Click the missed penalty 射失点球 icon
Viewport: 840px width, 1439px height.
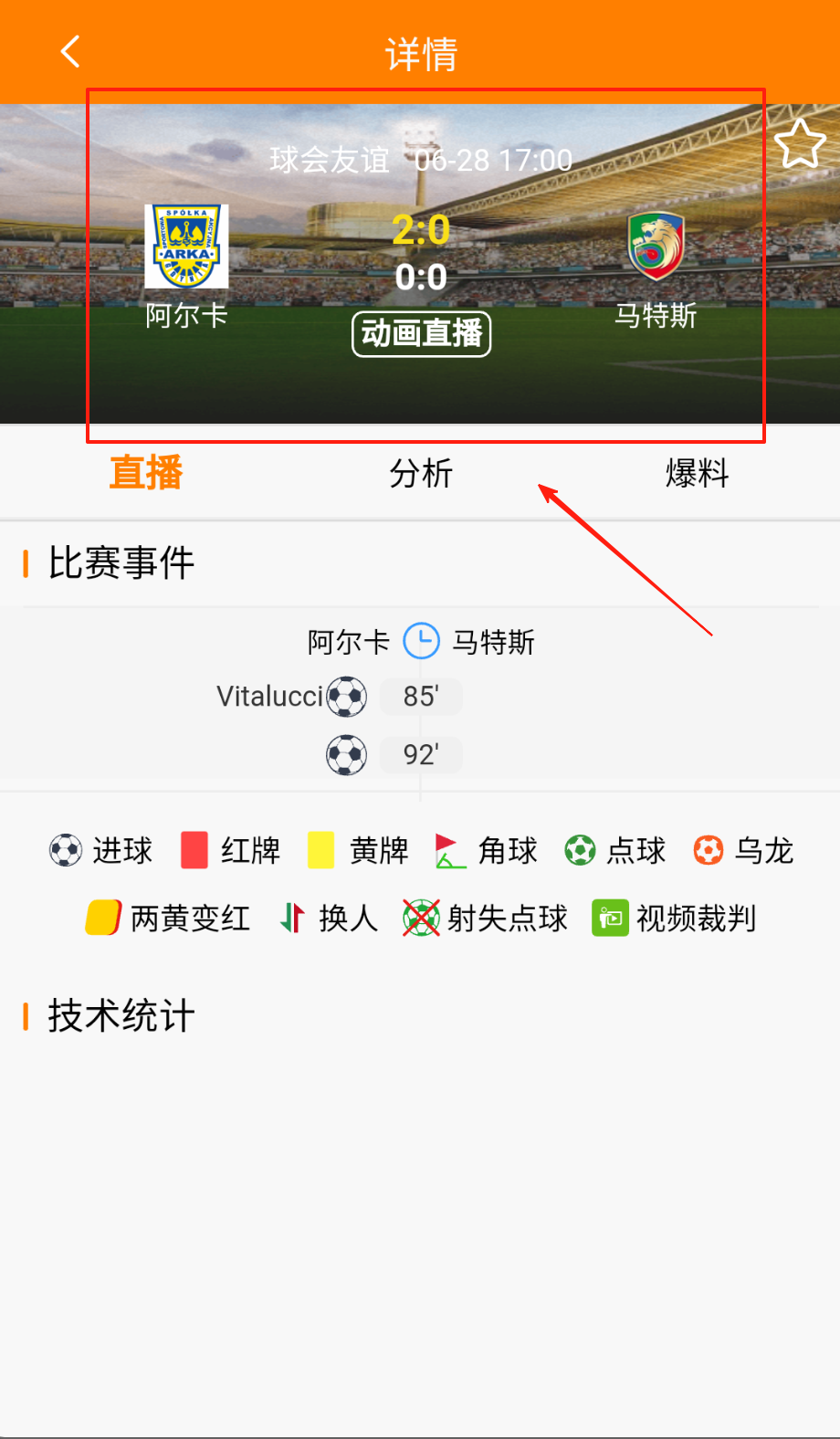pos(421,918)
